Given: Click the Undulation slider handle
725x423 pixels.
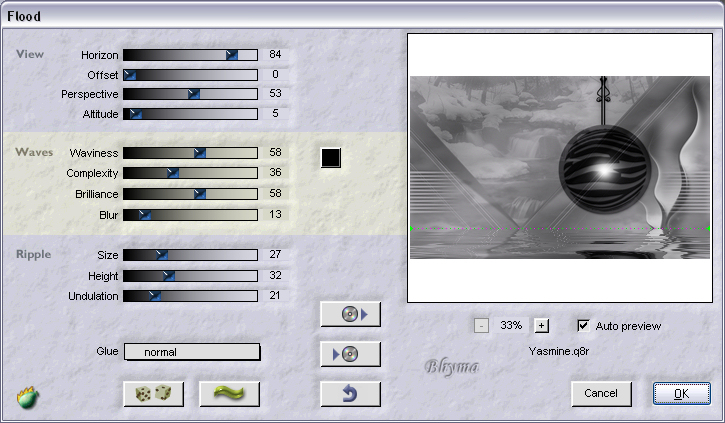Looking at the screenshot, I should point(155,296).
